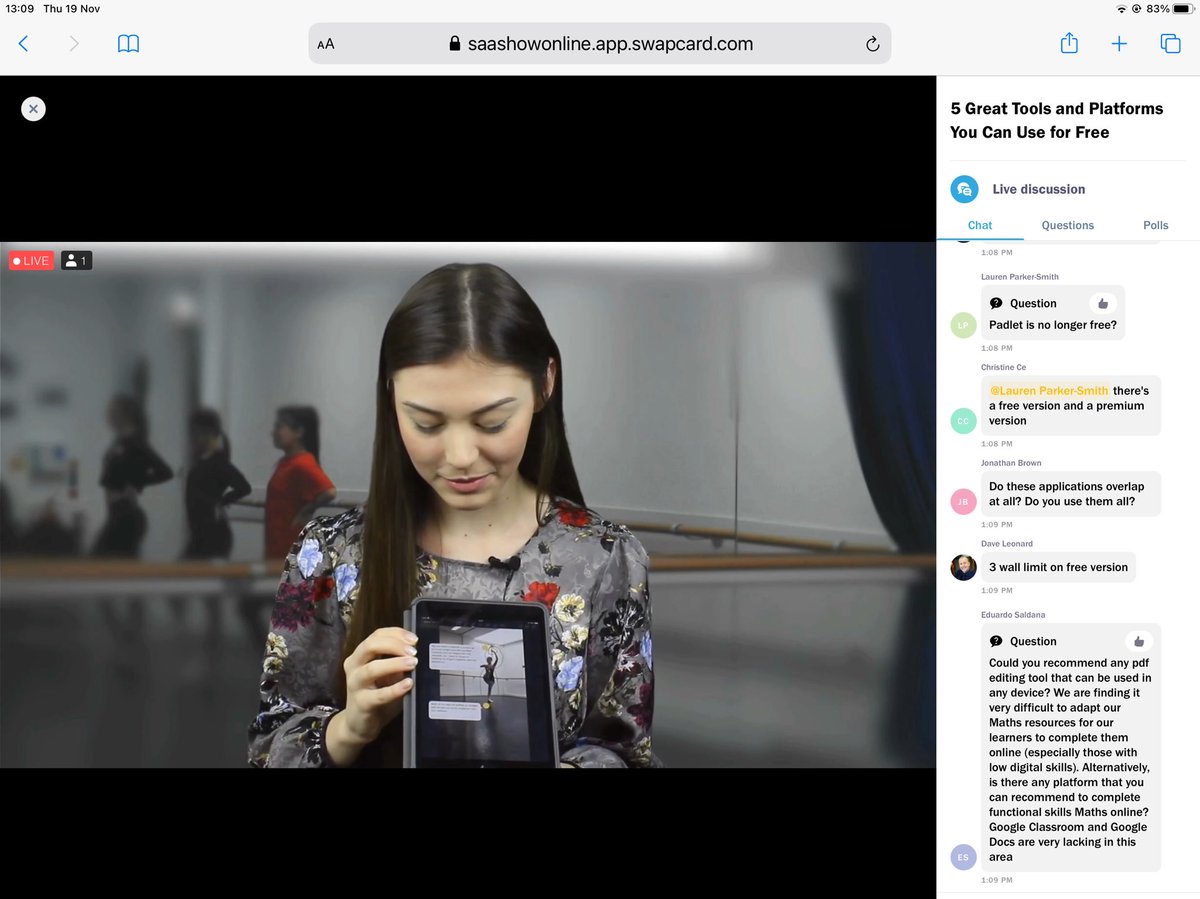Tap the Safari forward arrow
The width and height of the screenshot is (1200, 899).
73,44
